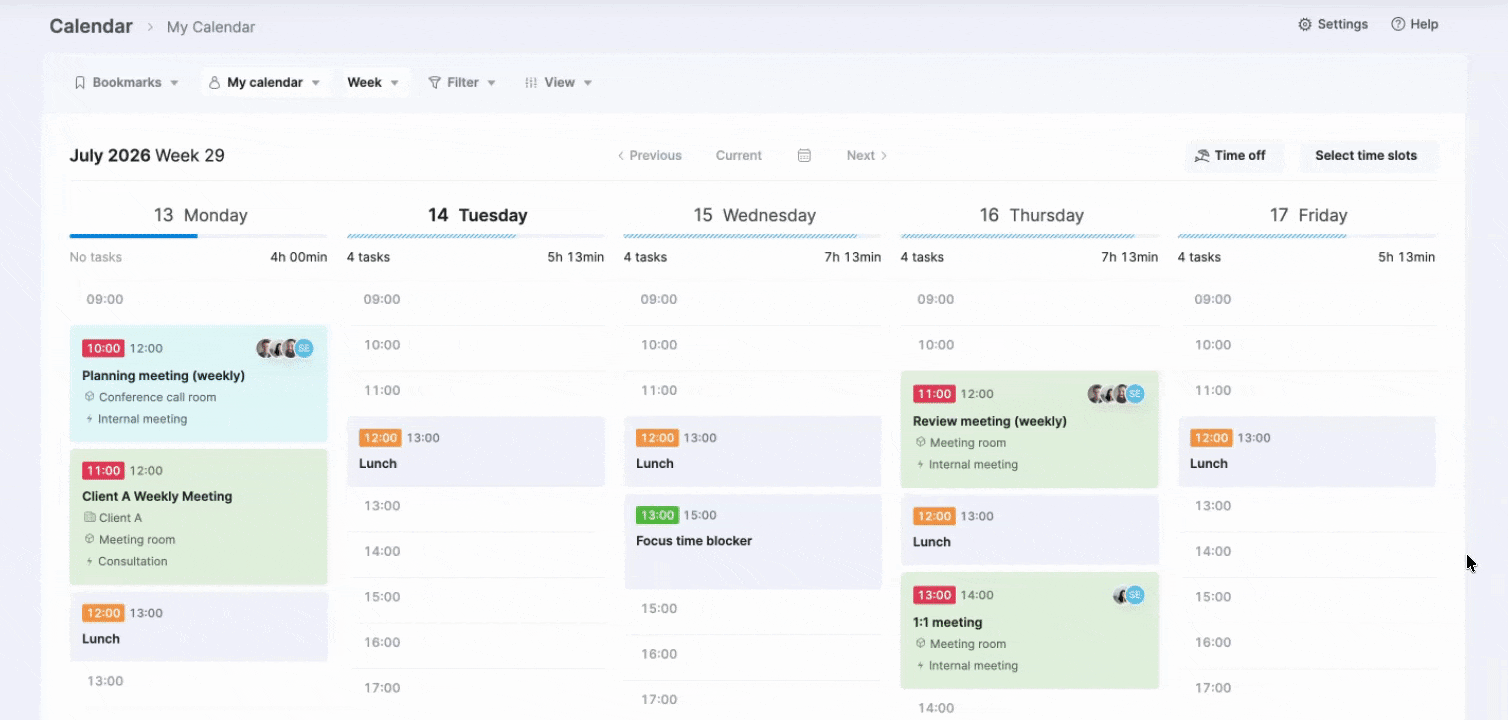
Task: Click the Time off beach umbrella icon
Action: coord(1202,155)
